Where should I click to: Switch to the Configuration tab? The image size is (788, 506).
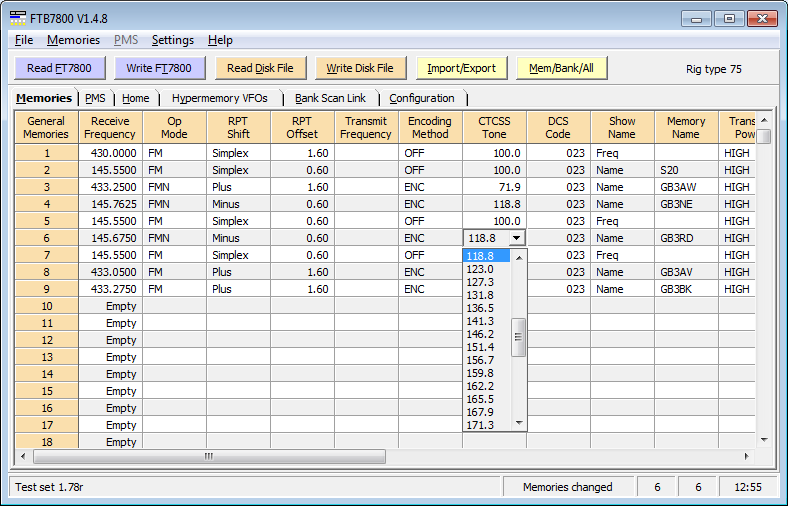coord(421,98)
